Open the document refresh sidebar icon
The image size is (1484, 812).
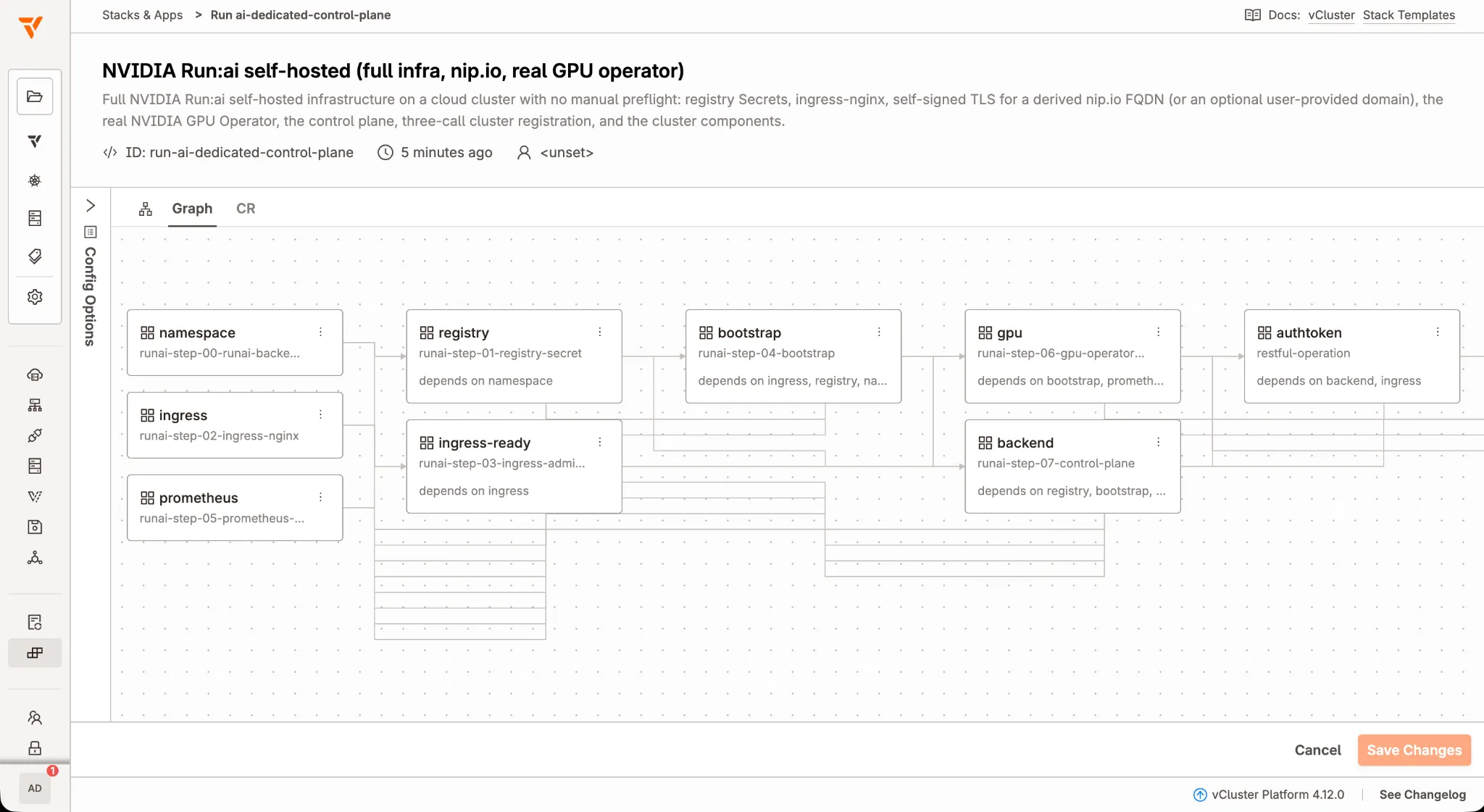click(35, 622)
